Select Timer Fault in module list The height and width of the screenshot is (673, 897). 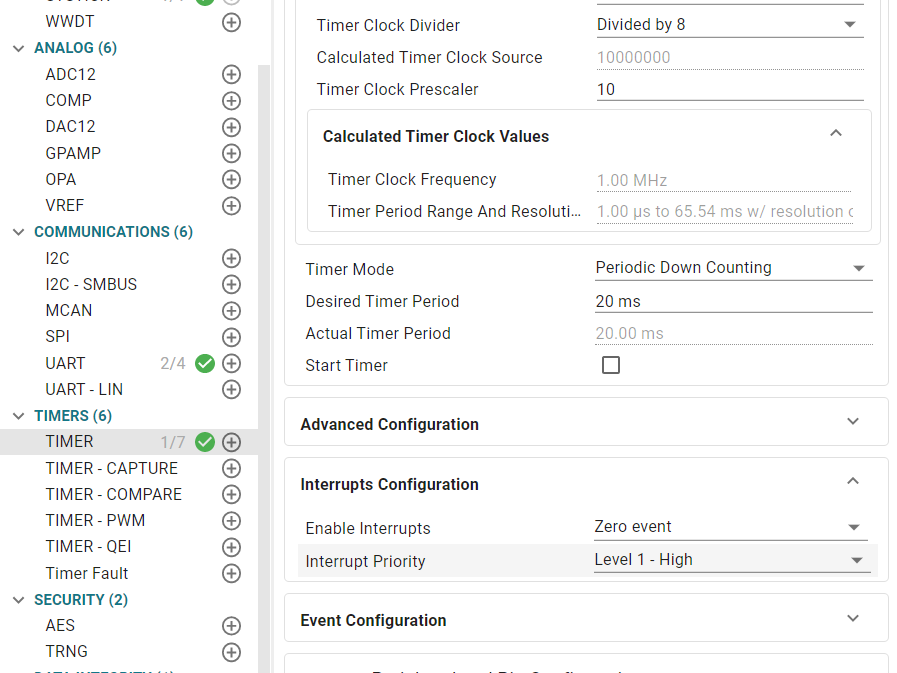tap(86, 573)
